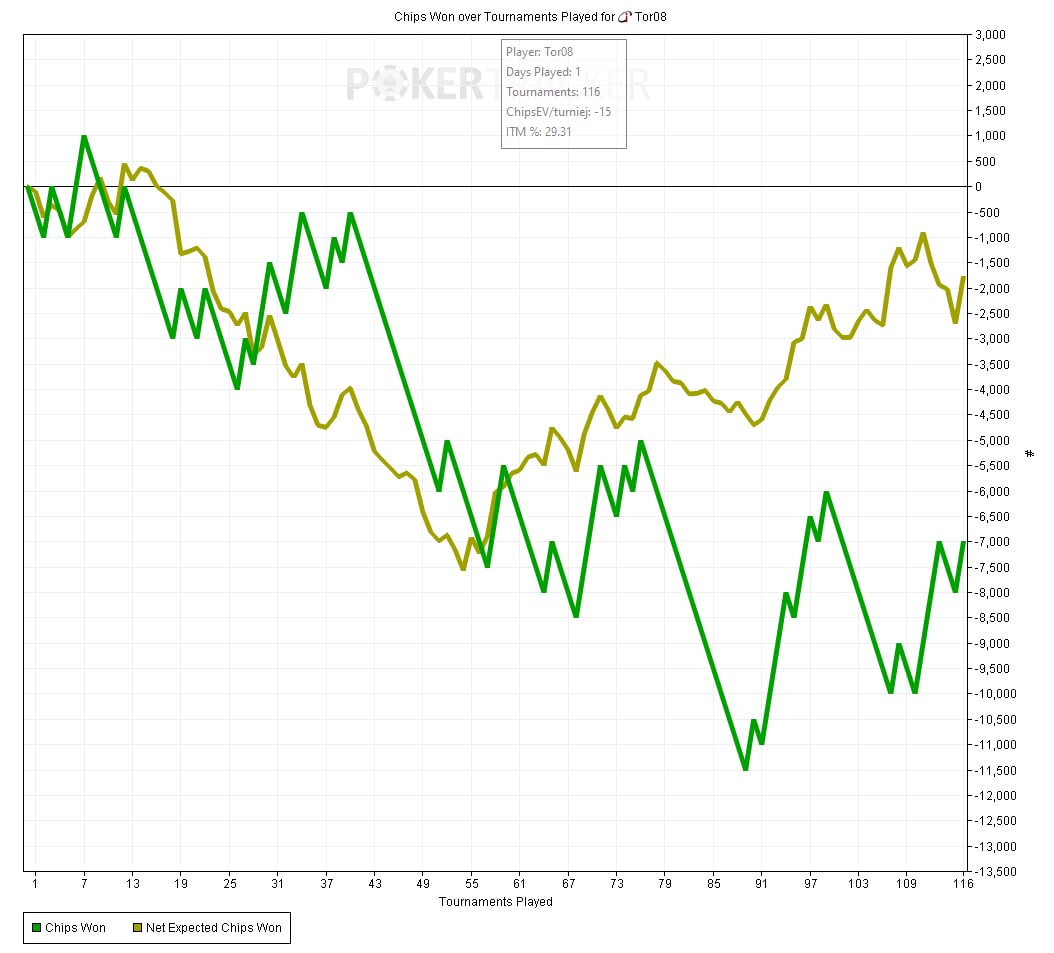The height and width of the screenshot is (953, 1054).
Task: Click the x-axis tick label 31
Action: pyautogui.click(x=277, y=884)
